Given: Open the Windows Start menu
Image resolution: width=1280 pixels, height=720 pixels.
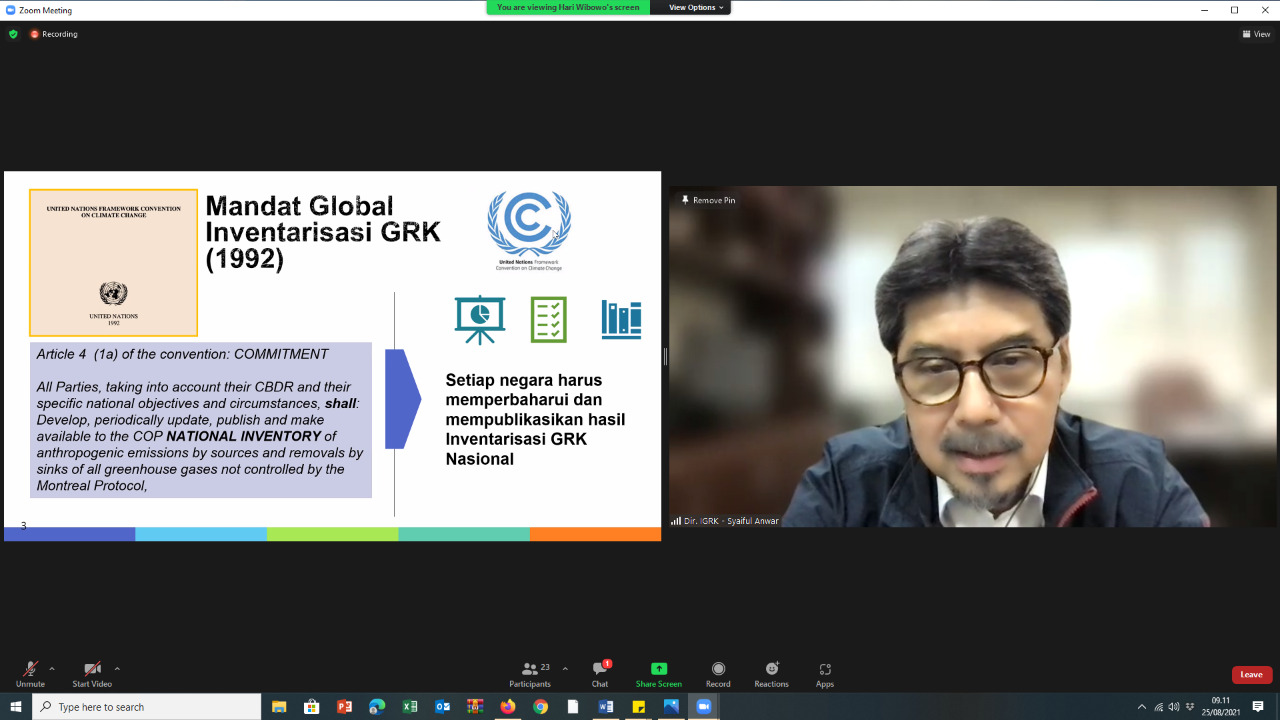Looking at the screenshot, I should [16, 707].
